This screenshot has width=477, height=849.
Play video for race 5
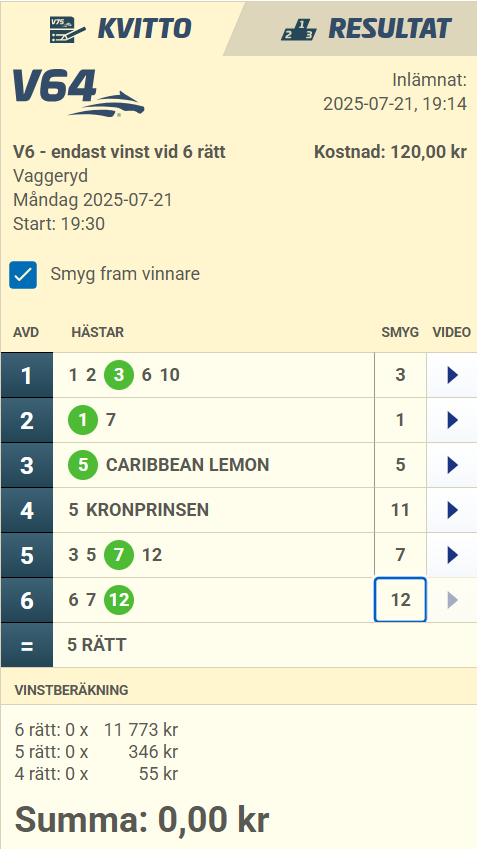(x=453, y=555)
